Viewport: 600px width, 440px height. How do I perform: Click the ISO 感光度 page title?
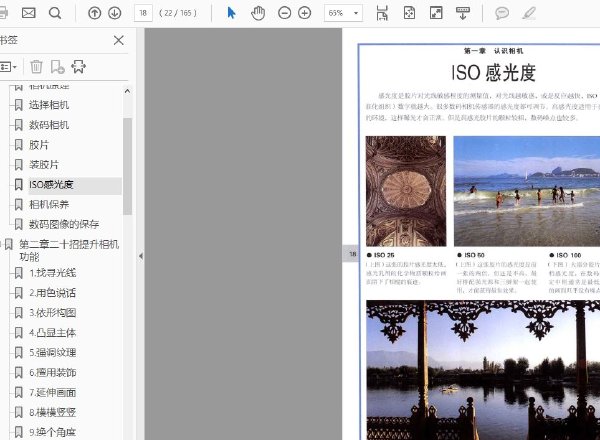click(x=494, y=72)
